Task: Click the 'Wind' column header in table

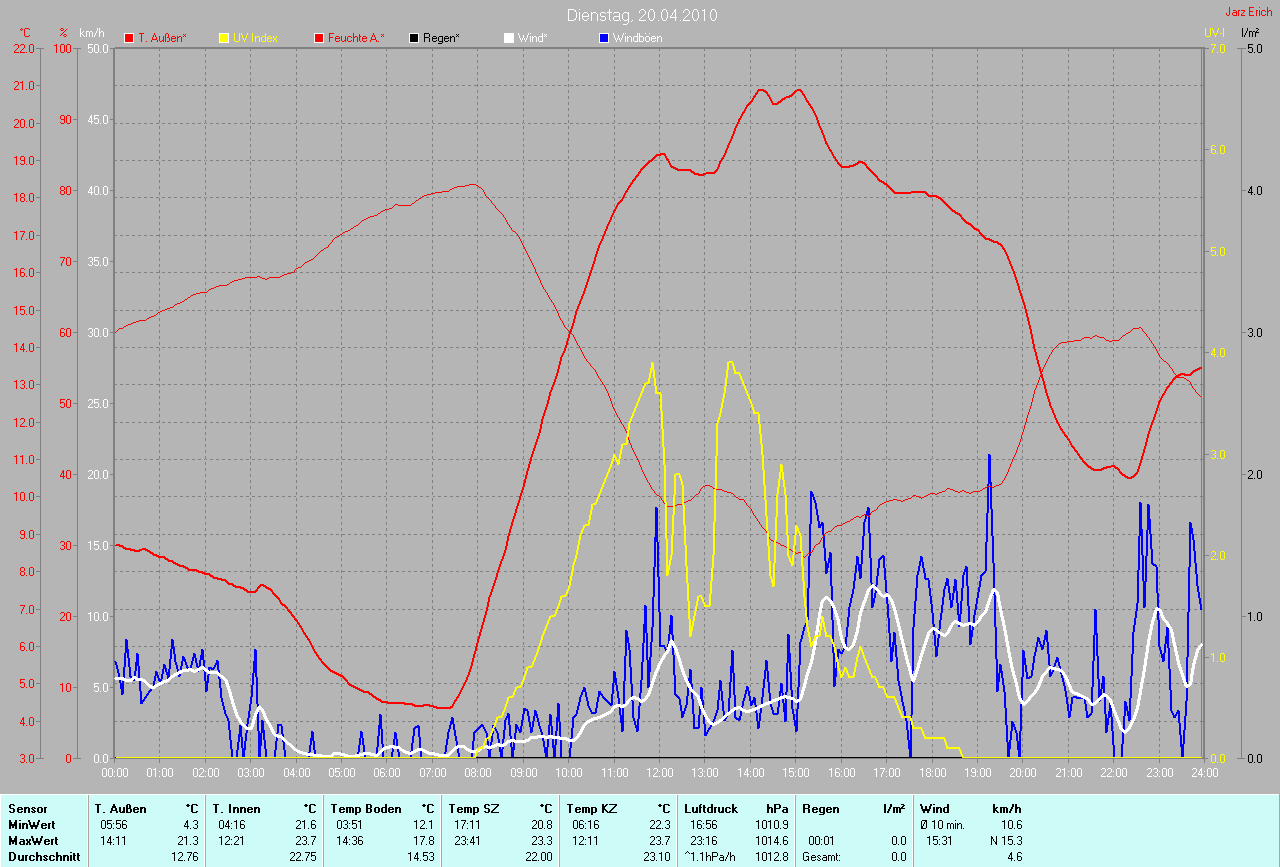Action: [x=934, y=808]
